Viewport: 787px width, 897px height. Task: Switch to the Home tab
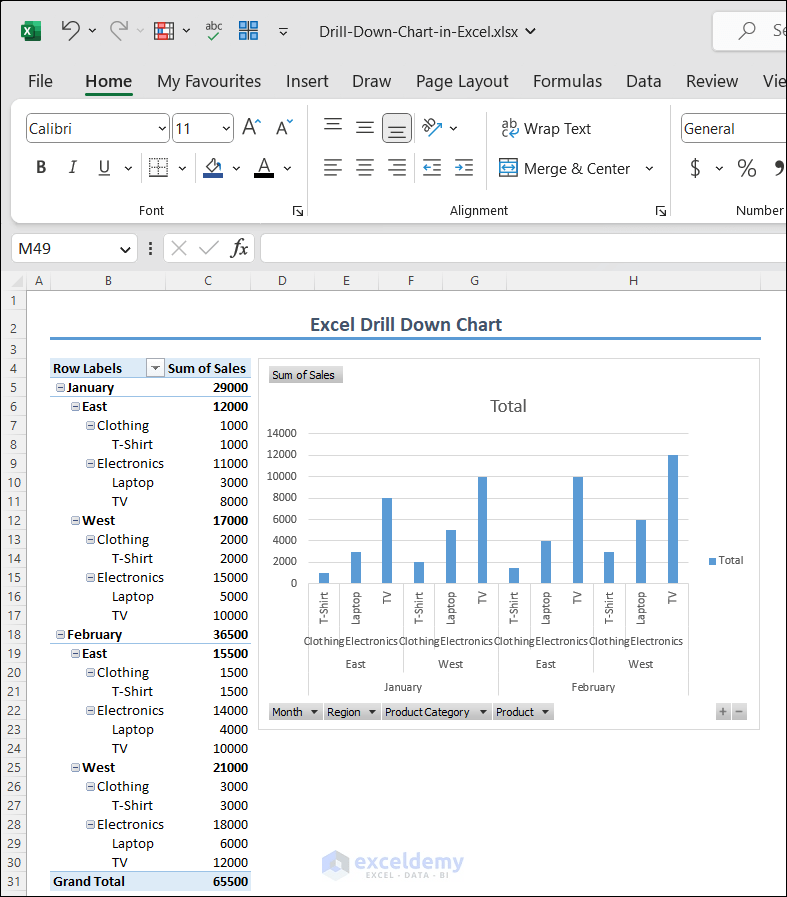[109, 81]
